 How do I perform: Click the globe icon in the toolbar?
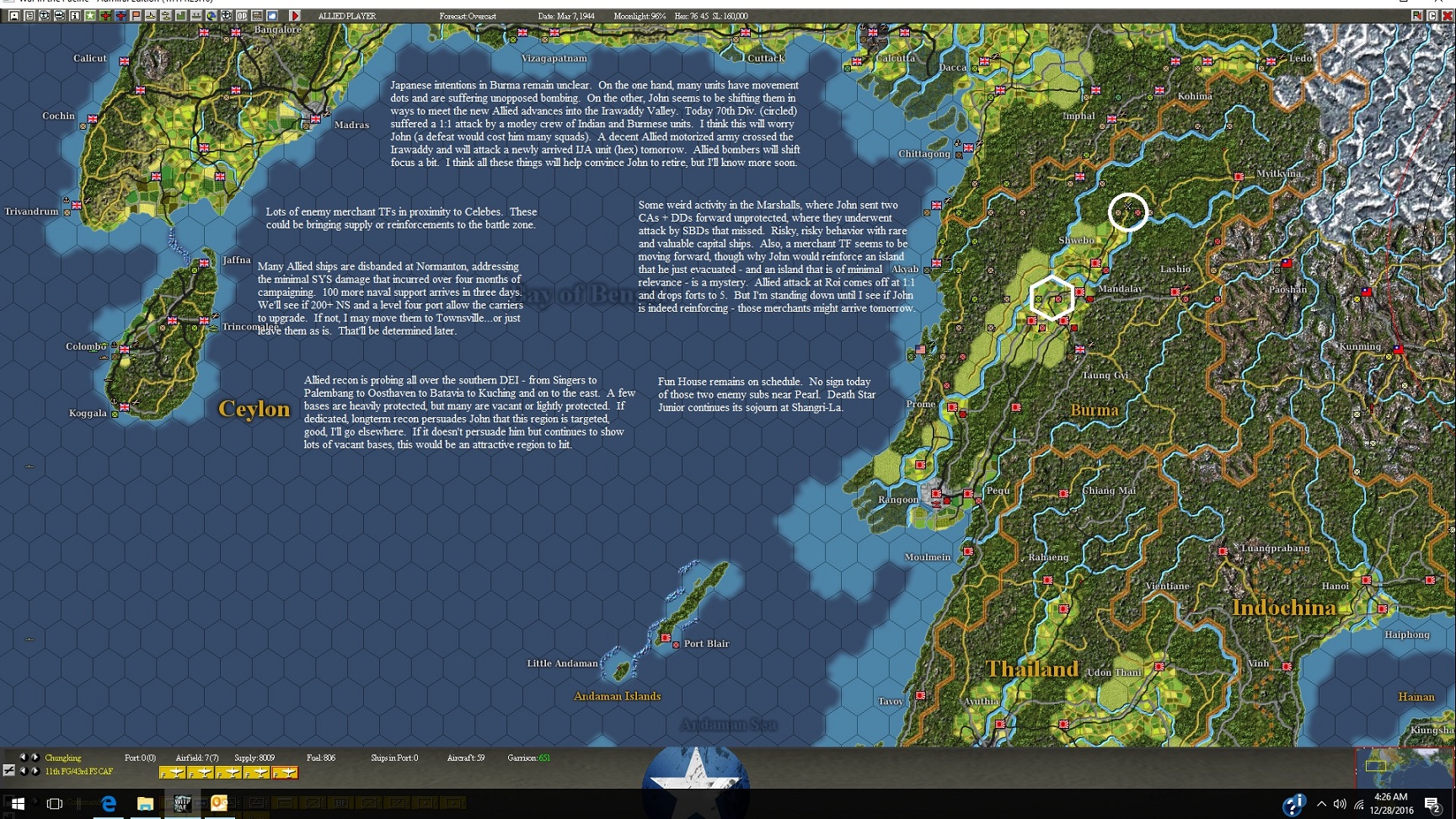211,16
